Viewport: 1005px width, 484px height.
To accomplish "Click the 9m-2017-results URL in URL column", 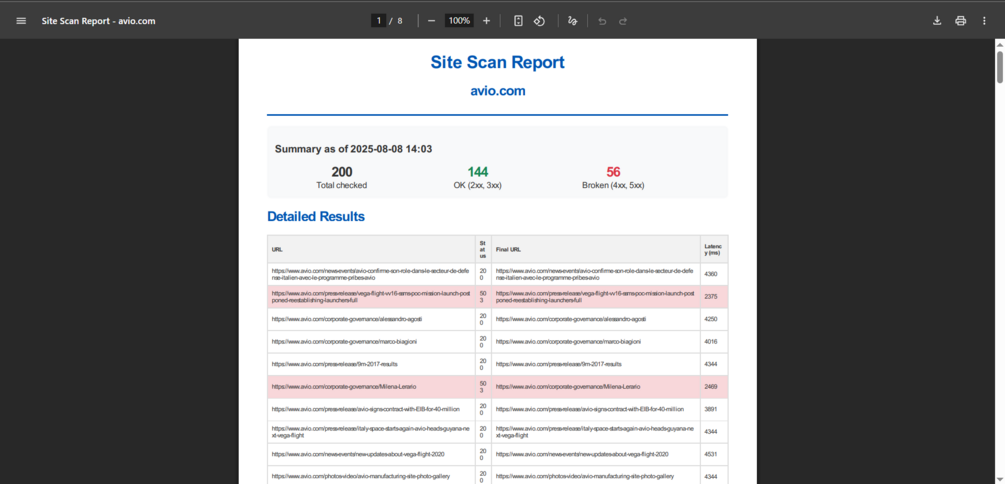I will pyautogui.click(x=335, y=364).
